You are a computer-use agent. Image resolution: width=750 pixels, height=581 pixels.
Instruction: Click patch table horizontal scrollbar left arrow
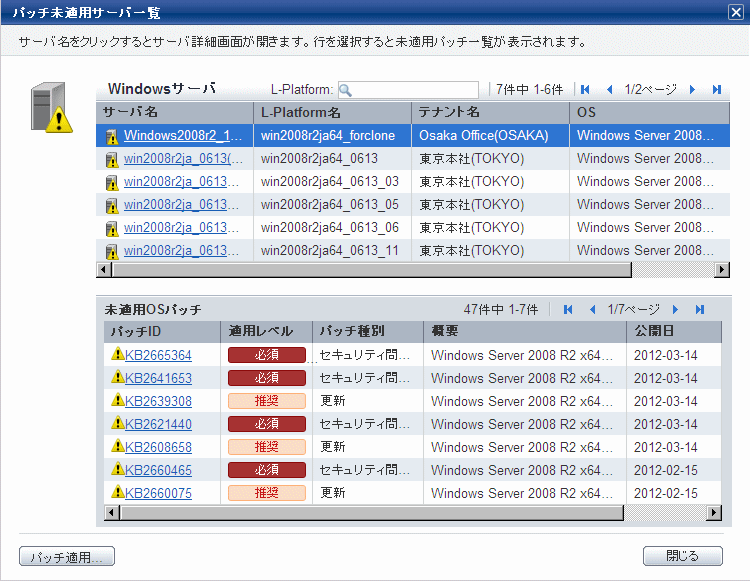click(111, 513)
